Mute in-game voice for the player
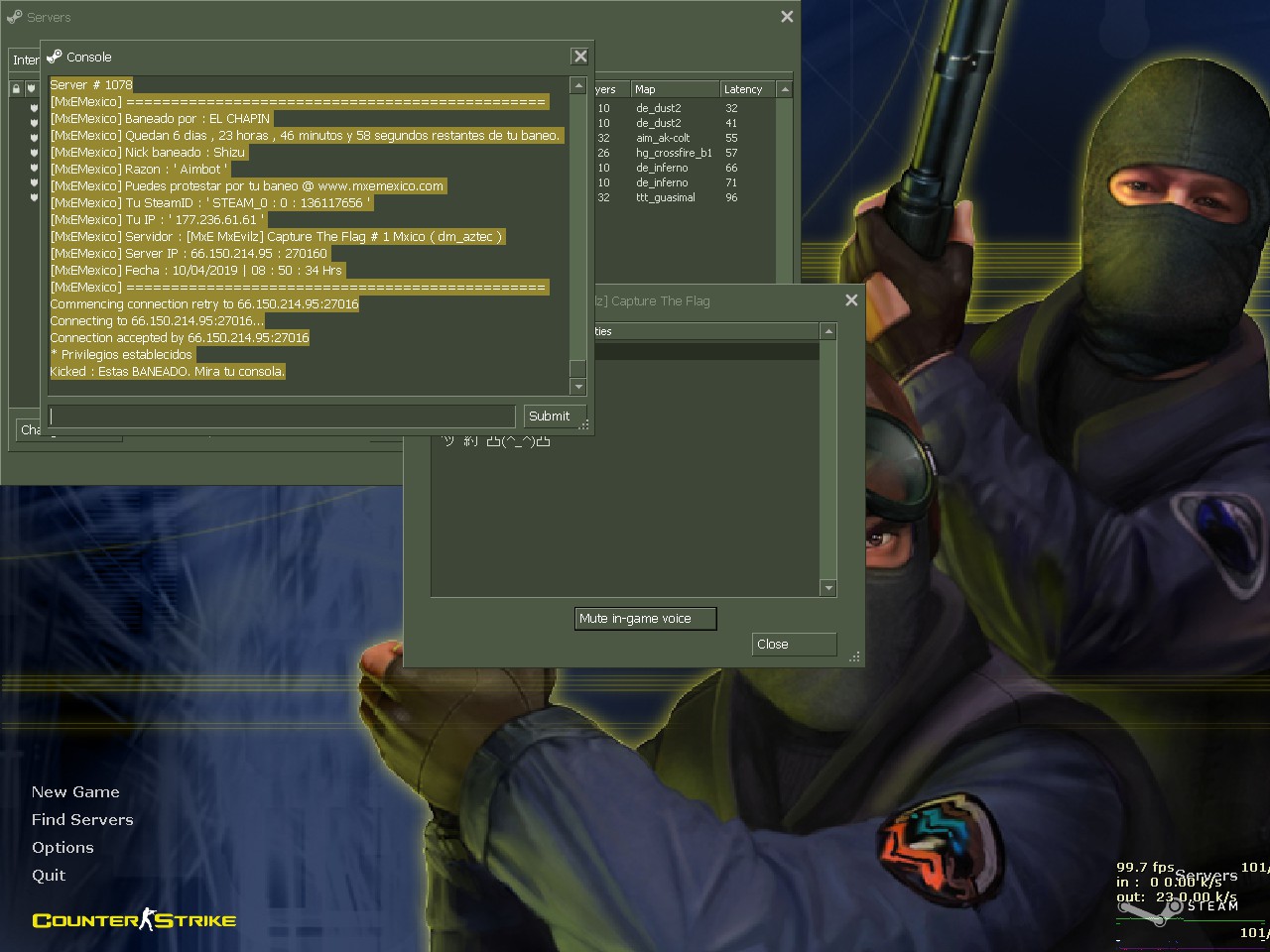The width and height of the screenshot is (1270, 952). coord(646,619)
